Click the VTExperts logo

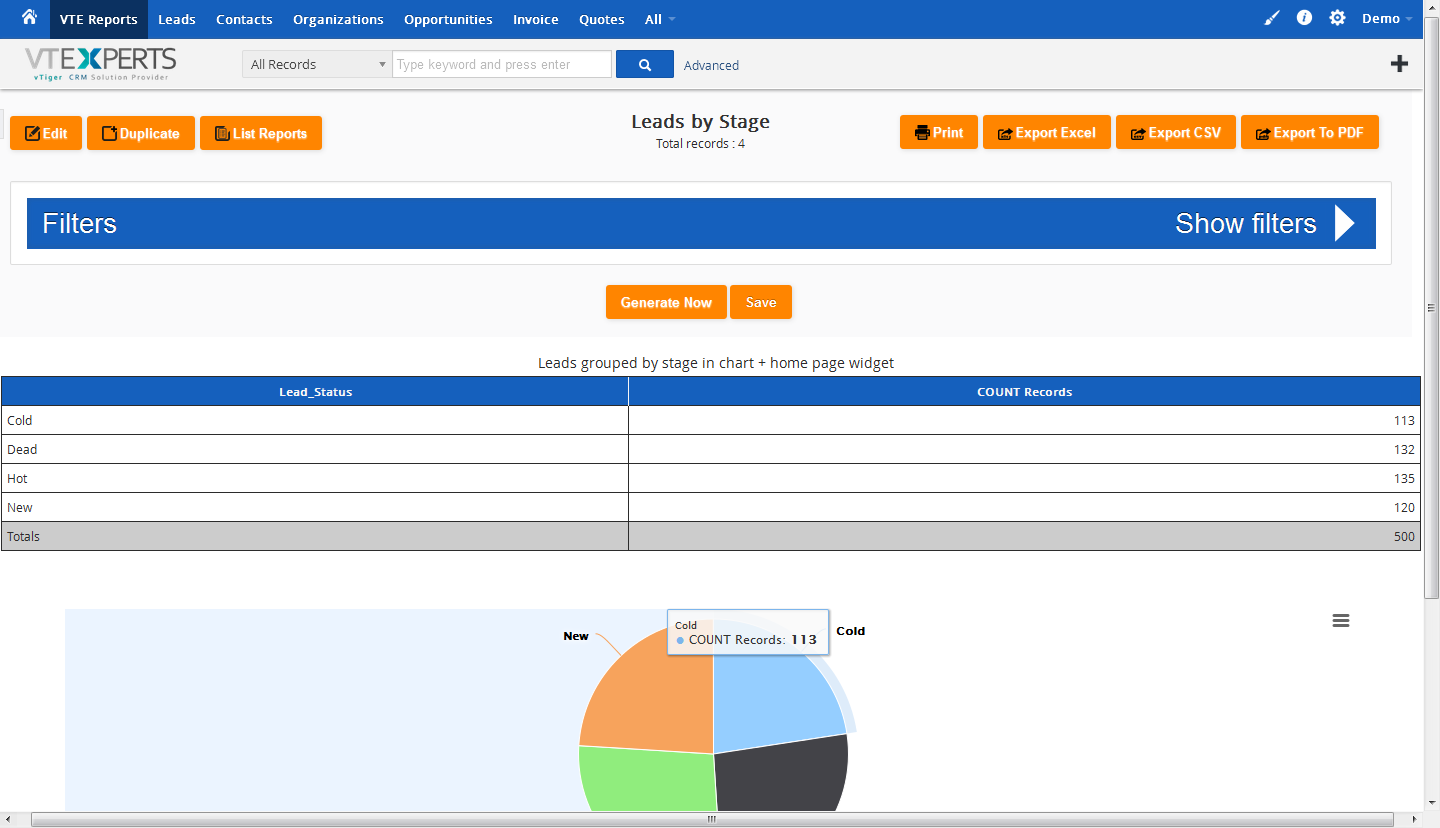(100, 63)
